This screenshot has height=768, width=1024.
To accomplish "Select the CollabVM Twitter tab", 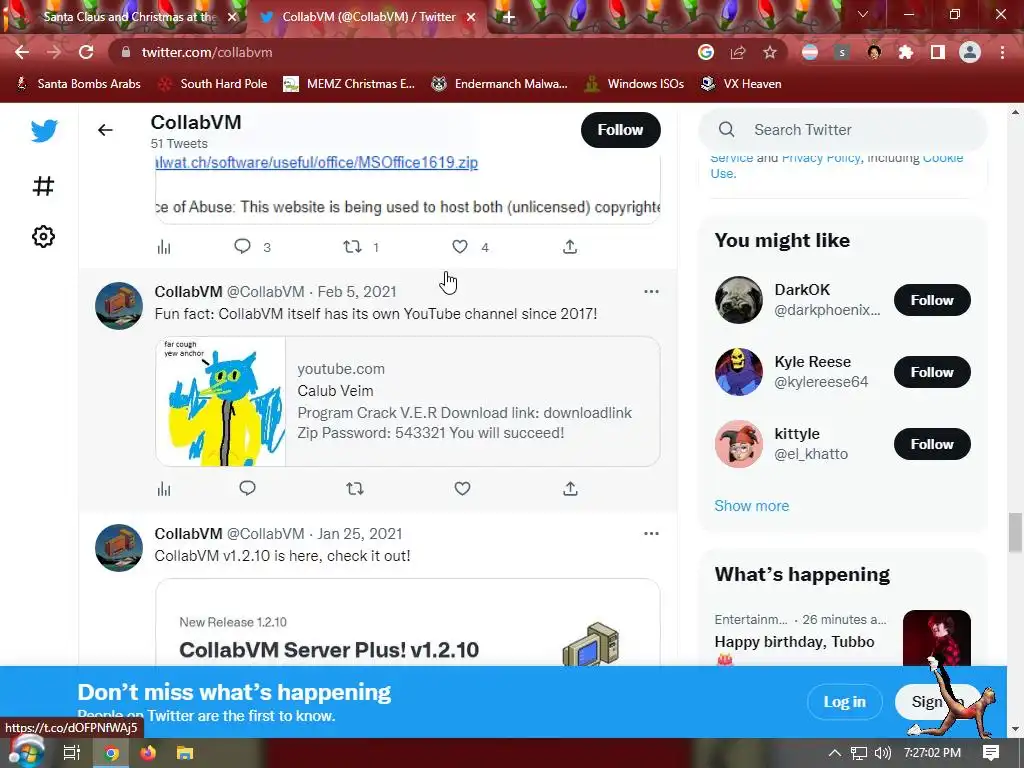I will (x=368, y=17).
